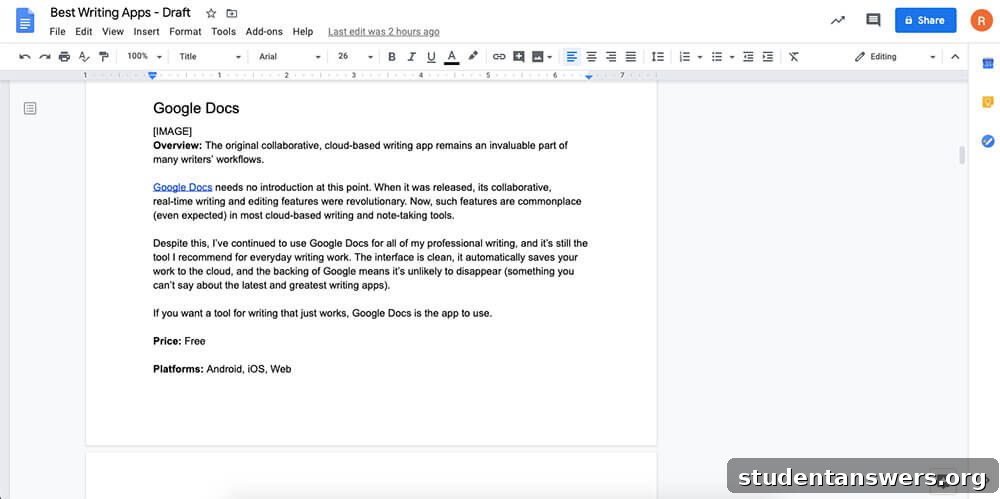Move document to folder icon

(x=232, y=13)
